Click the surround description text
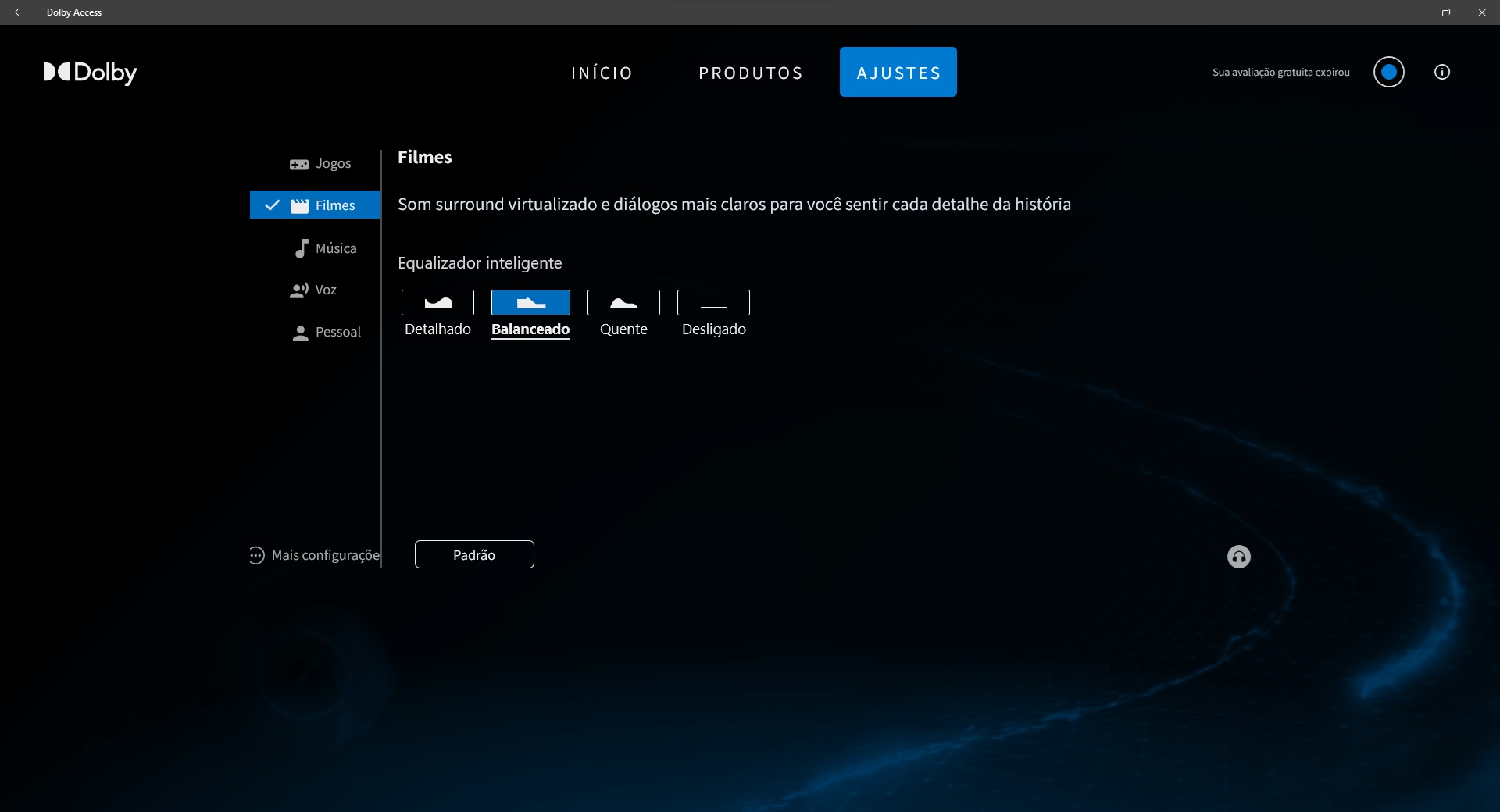 point(734,205)
